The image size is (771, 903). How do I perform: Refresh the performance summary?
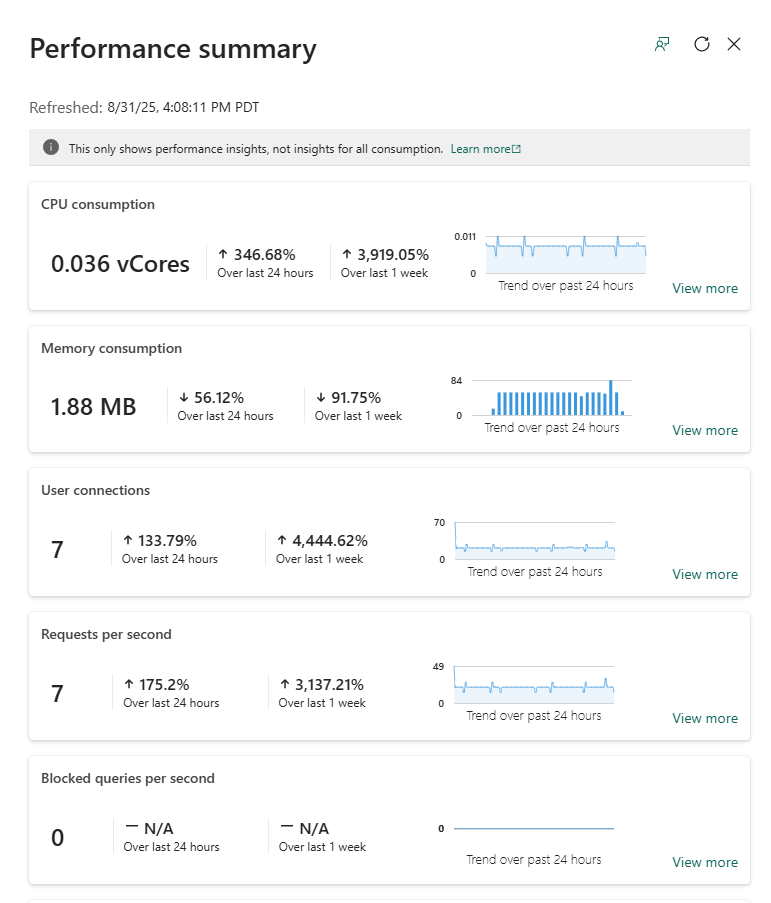(702, 44)
